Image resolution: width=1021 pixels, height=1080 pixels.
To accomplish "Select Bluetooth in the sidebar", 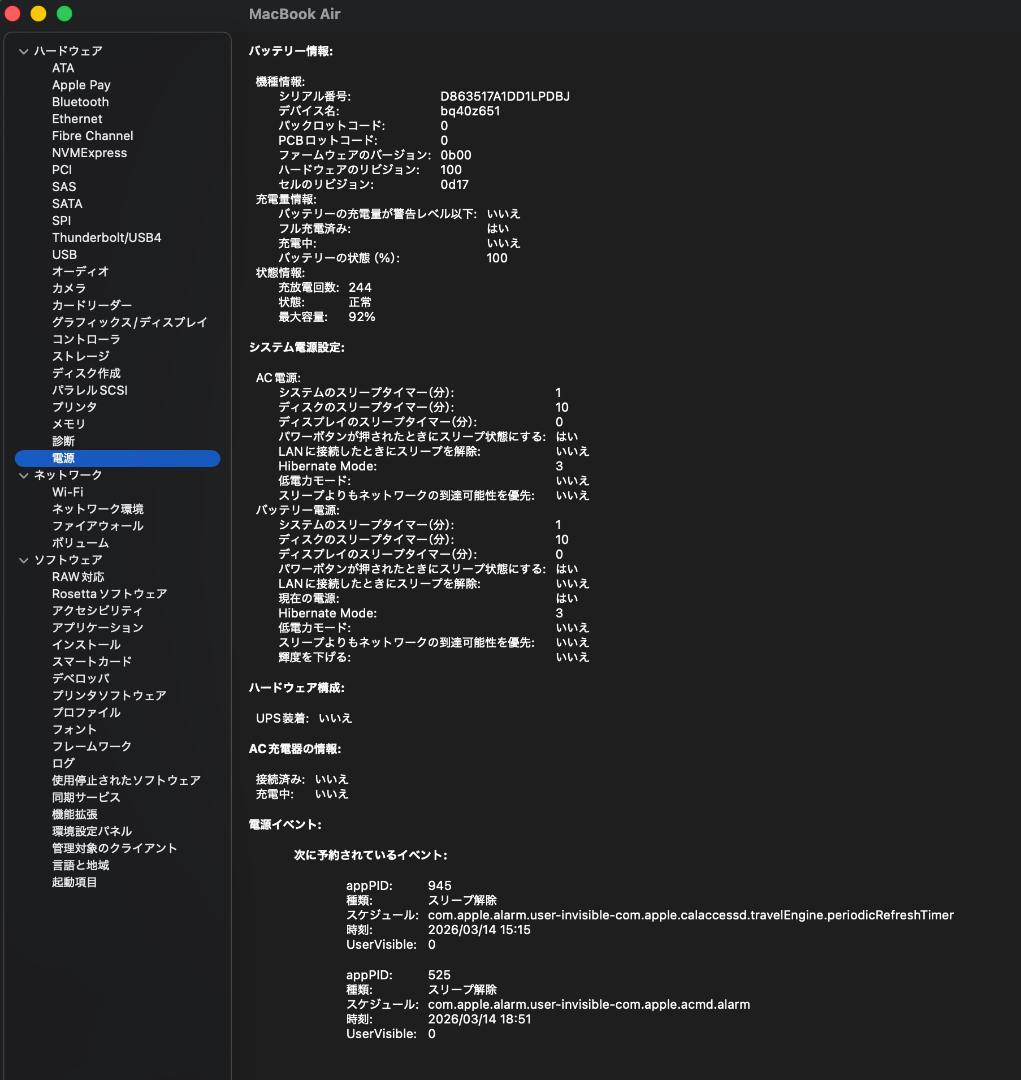I will pos(80,102).
